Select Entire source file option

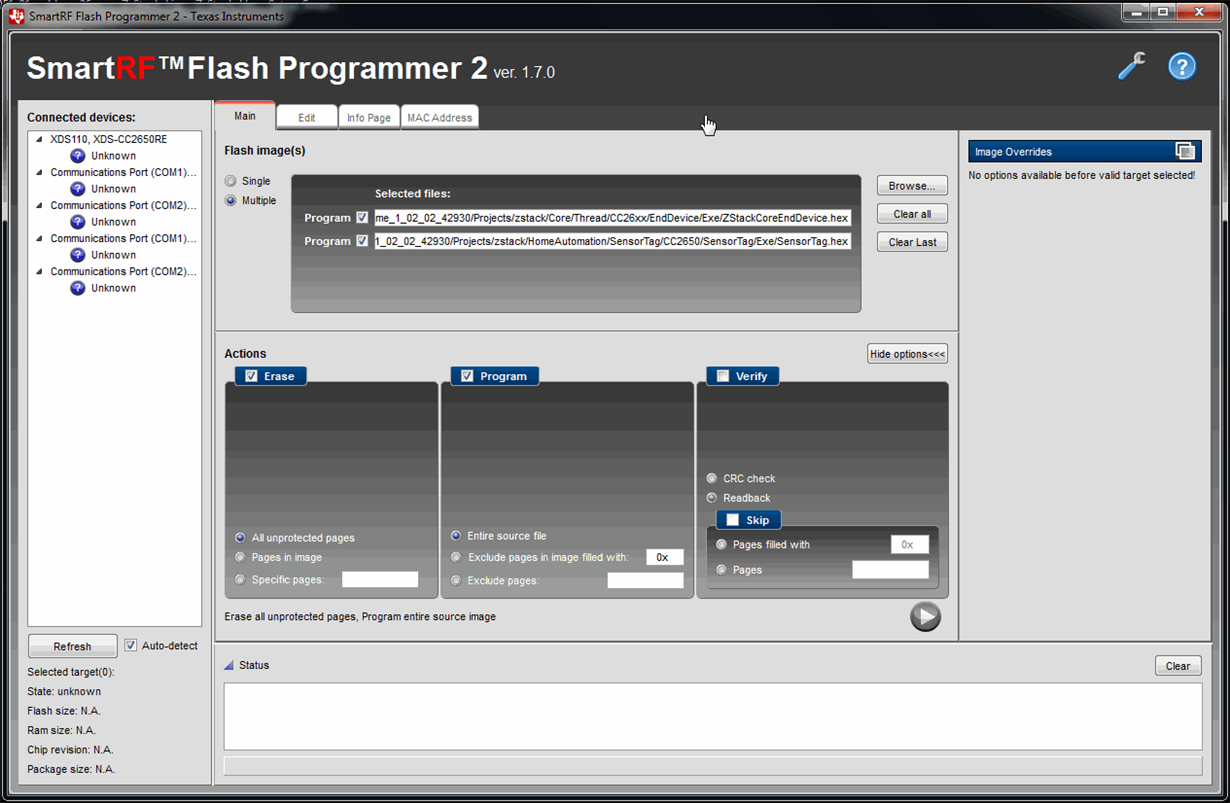pyautogui.click(x=456, y=536)
